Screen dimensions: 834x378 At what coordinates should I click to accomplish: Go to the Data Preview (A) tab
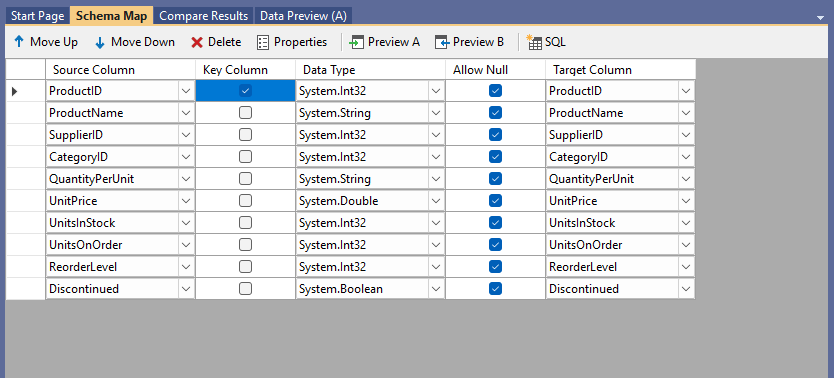(x=303, y=16)
